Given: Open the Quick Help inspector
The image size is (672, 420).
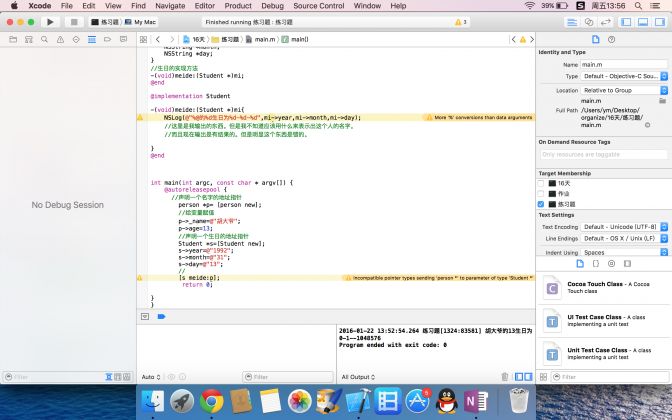Looking at the screenshot, I should [x=611, y=39].
